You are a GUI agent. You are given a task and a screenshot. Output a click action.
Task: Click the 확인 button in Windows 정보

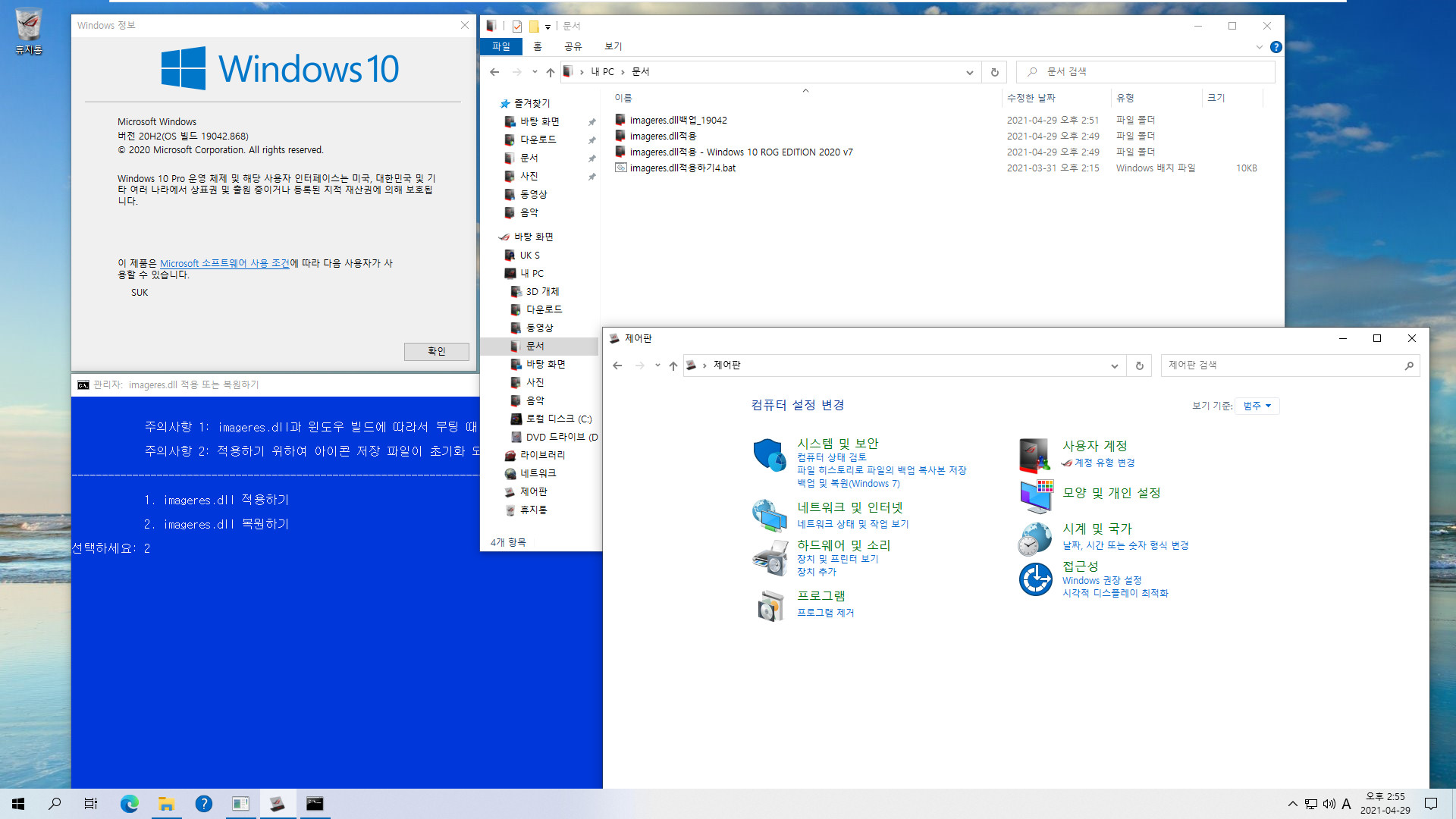point(436,351)
